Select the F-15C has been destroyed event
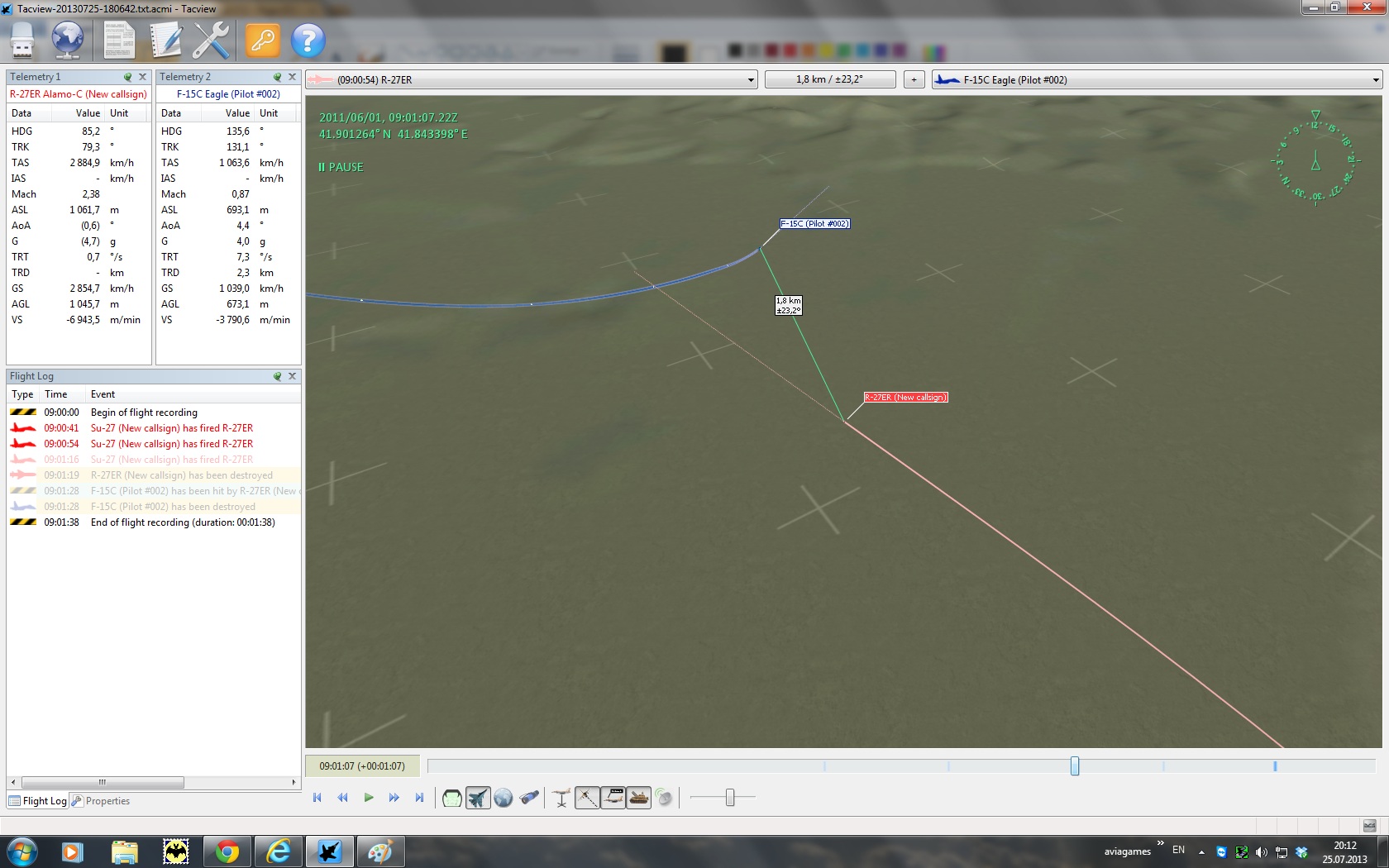1389x868 pixels. [154, 507]
